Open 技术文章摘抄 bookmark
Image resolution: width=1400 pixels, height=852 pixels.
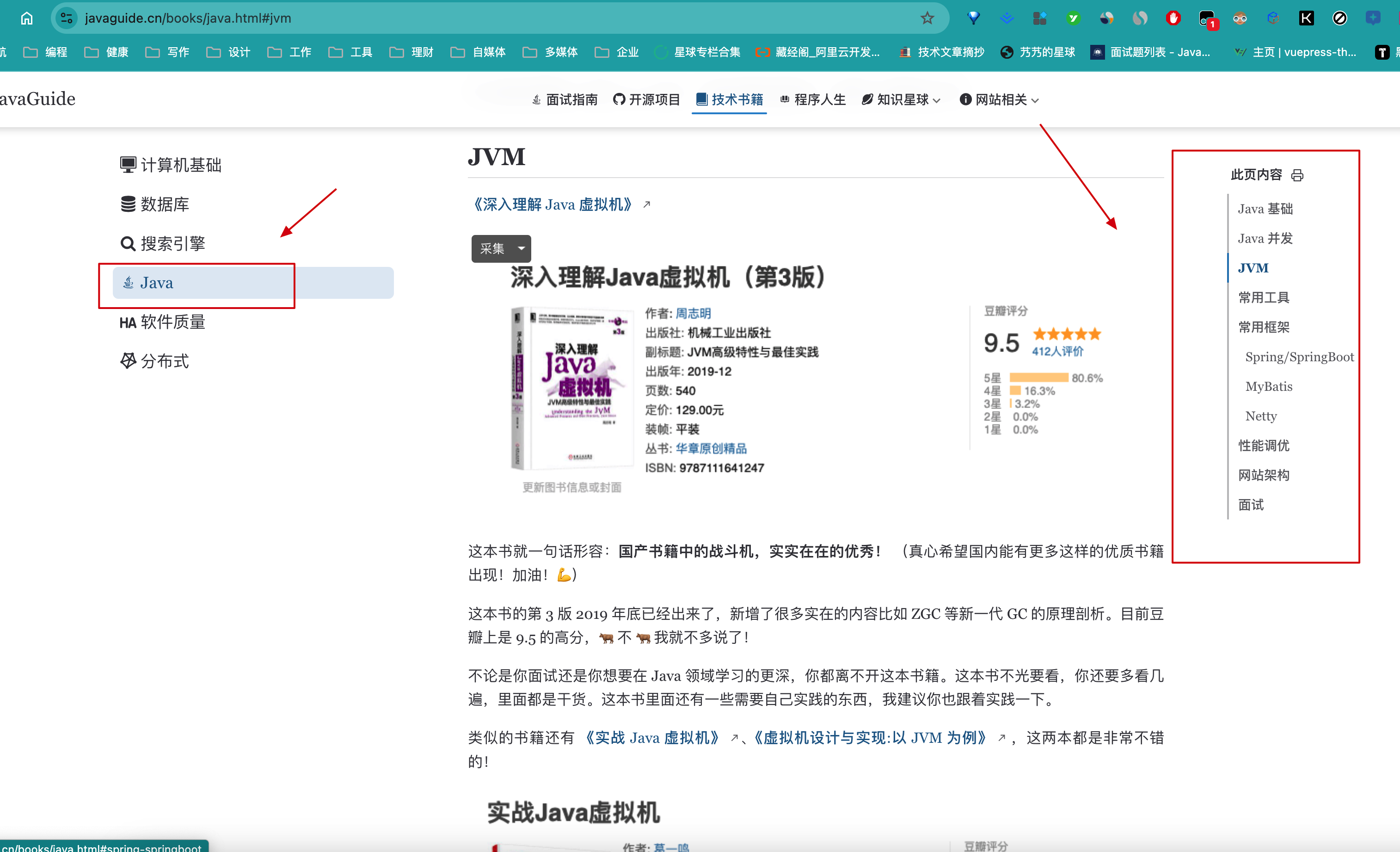[942, 52]
